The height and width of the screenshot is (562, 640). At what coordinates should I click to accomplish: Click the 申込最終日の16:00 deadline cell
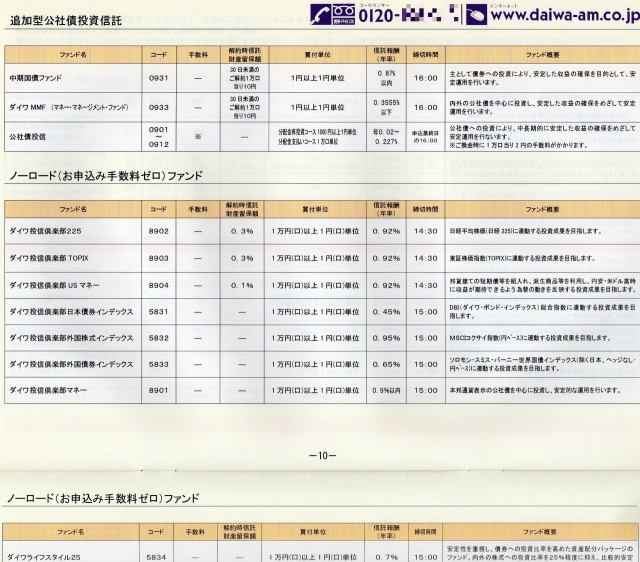(425, 137)
